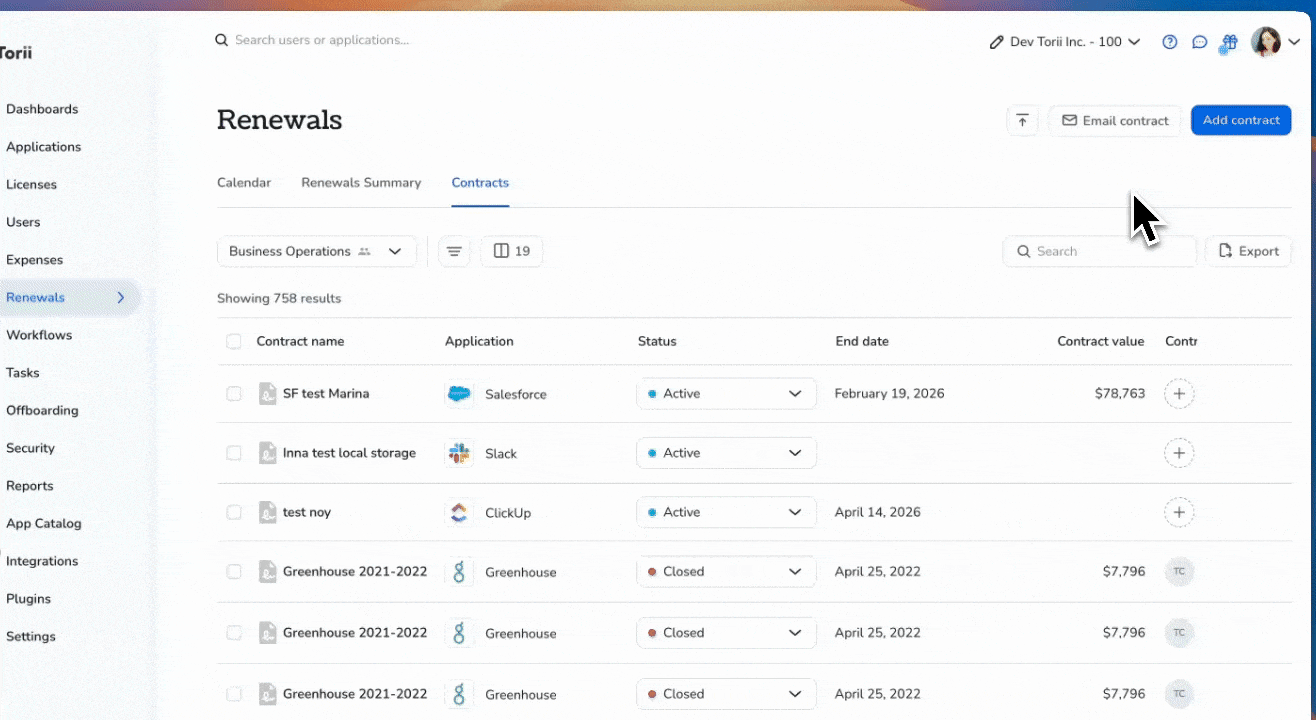Viewport: 1316px width, 720px height.
Task: Open the columns selector showing 19
Action: coord(512,251)
